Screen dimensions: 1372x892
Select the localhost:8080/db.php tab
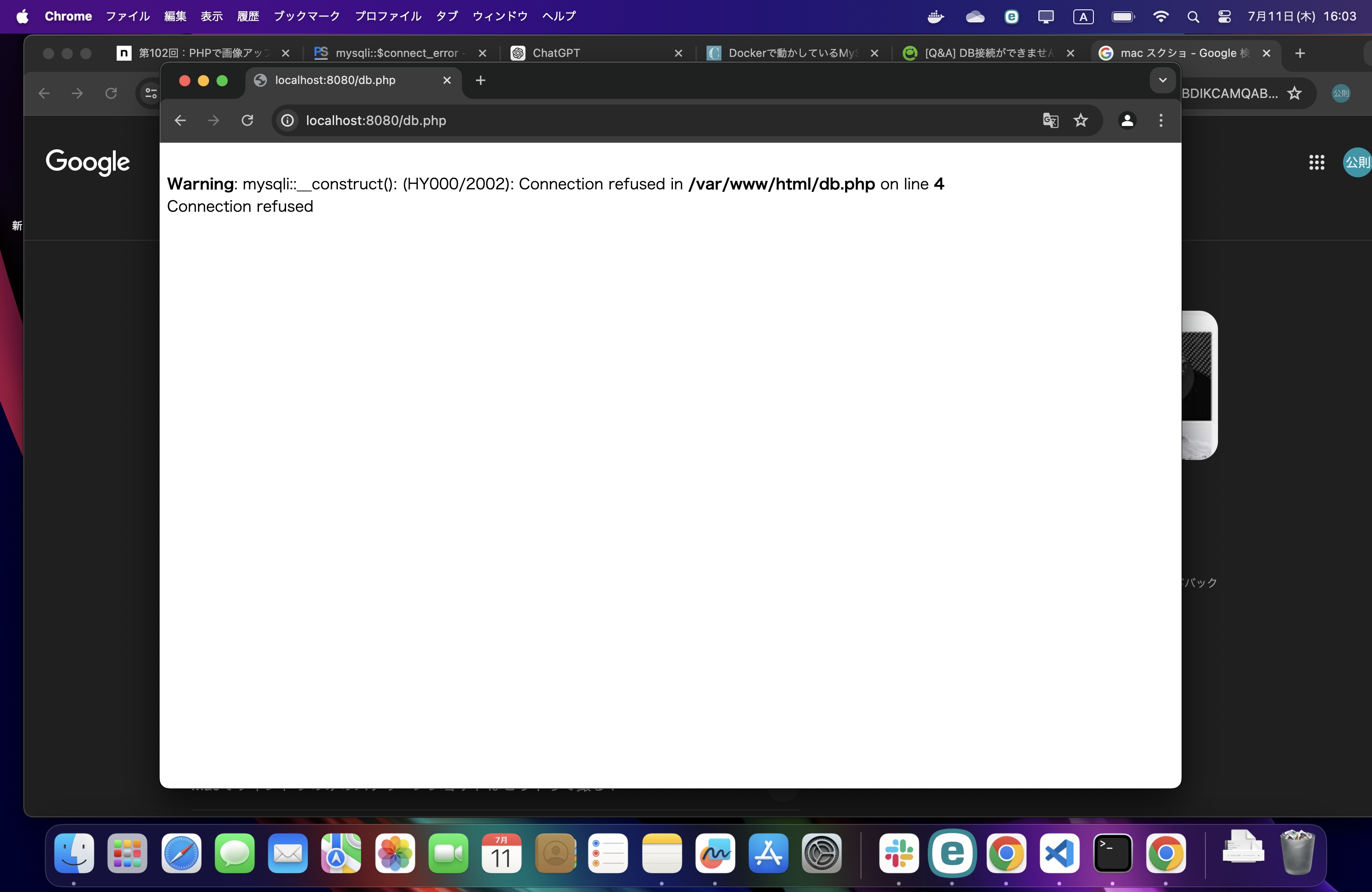[x=354, y=80]
